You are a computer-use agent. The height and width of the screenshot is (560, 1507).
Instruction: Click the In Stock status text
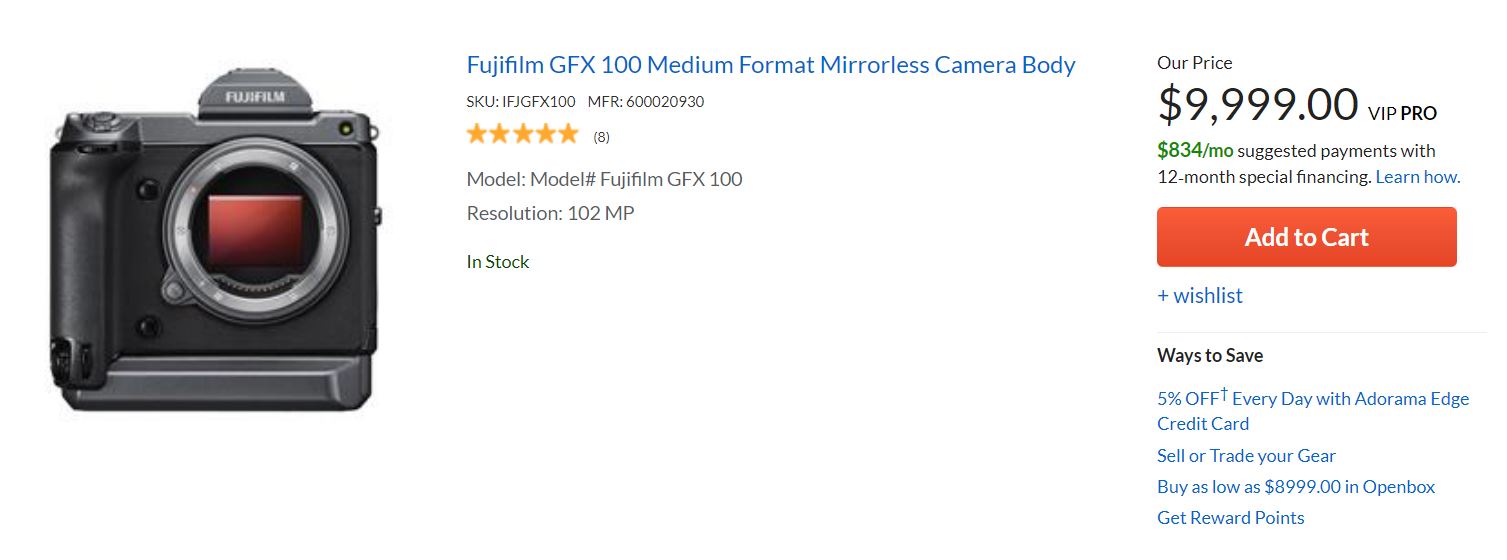tap(497, 262)
